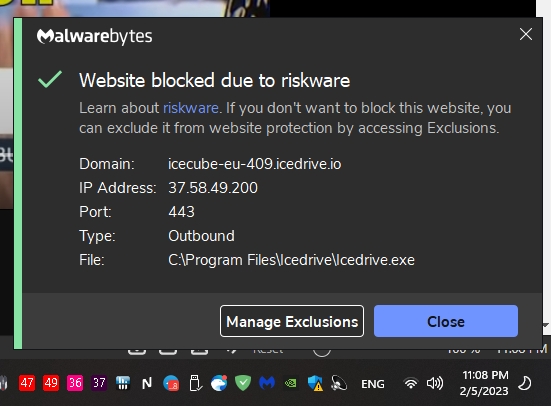Click the red 47 temperature tray icon
This screenshot has width=551, height=406.
pyautogui.click(x=27, y=383)
